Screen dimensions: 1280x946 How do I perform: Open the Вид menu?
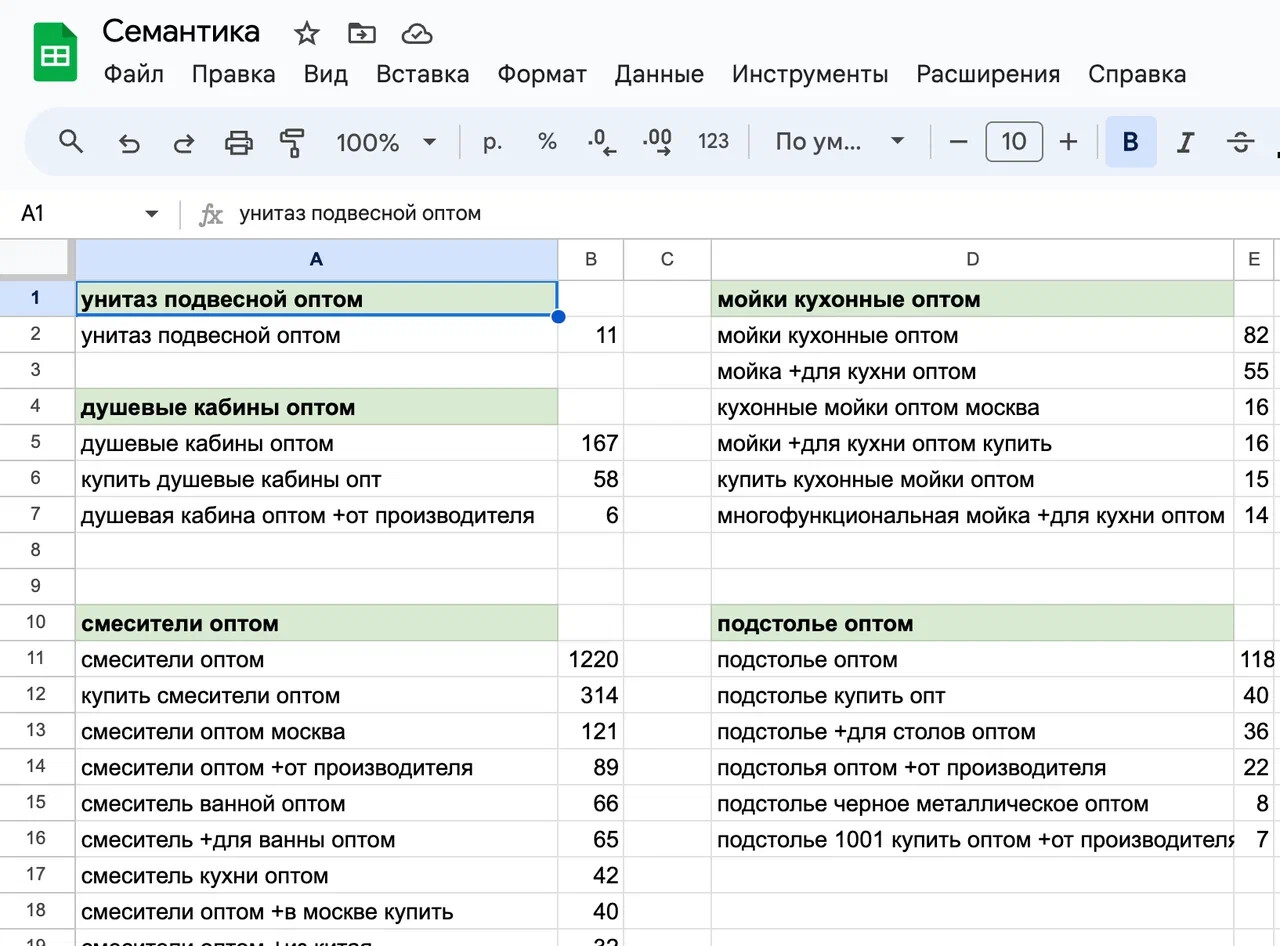(x=326, y=74)
